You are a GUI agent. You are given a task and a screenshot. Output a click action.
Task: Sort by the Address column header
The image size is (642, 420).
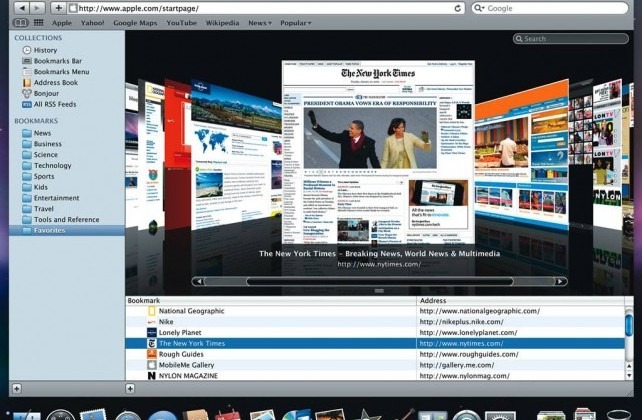[520, 300]
